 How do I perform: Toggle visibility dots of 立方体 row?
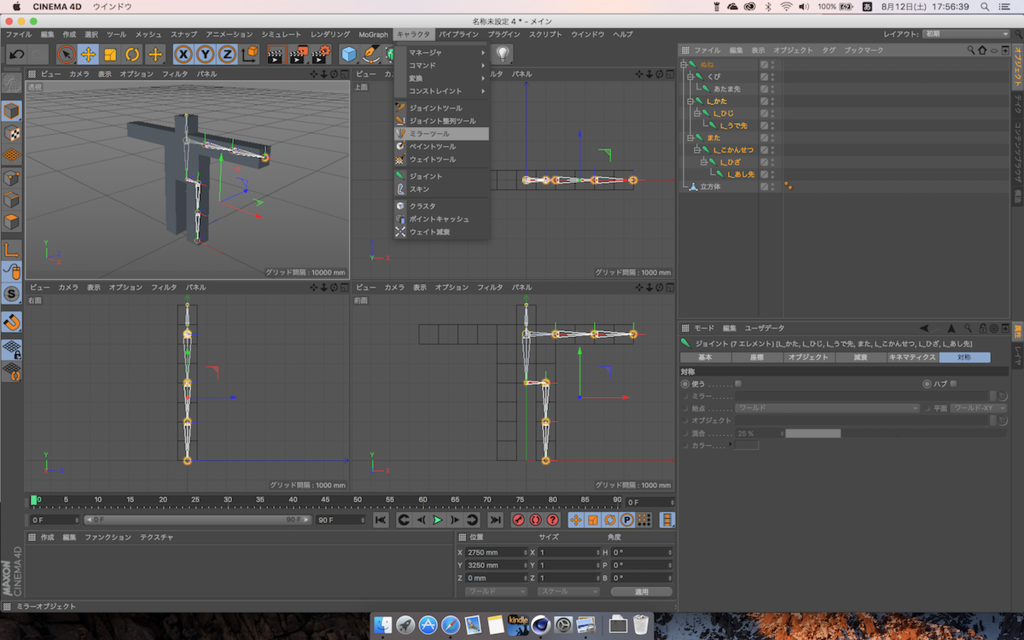pos(773,187)
